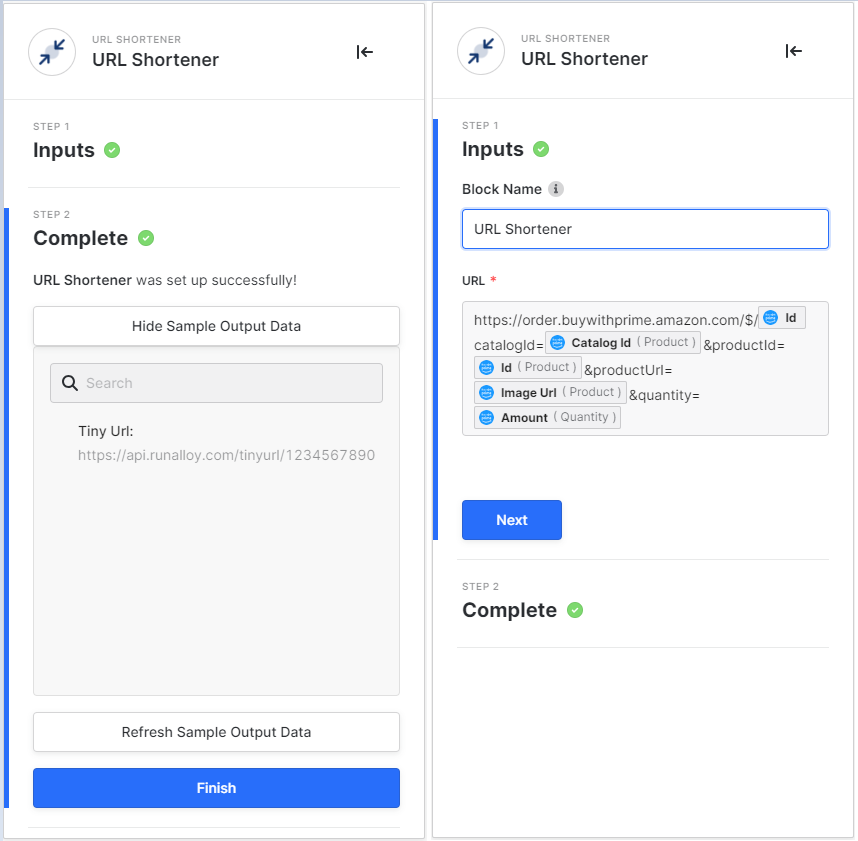Edit the Block Name text field

click(645, 229)
